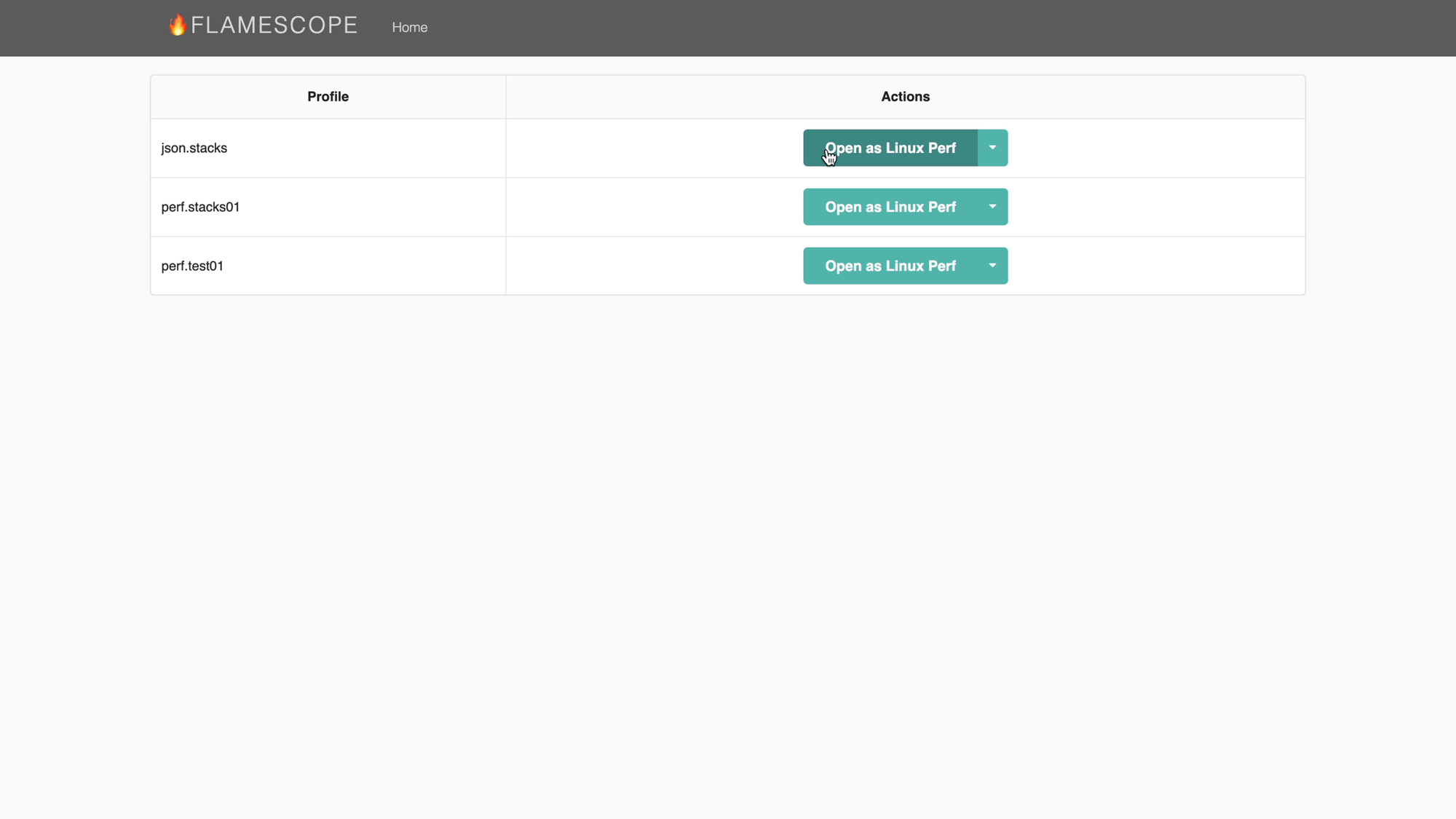Open json.stacks as Linux Perf
The height and width of the screenshot is (819, 1456).
[890, 149]
